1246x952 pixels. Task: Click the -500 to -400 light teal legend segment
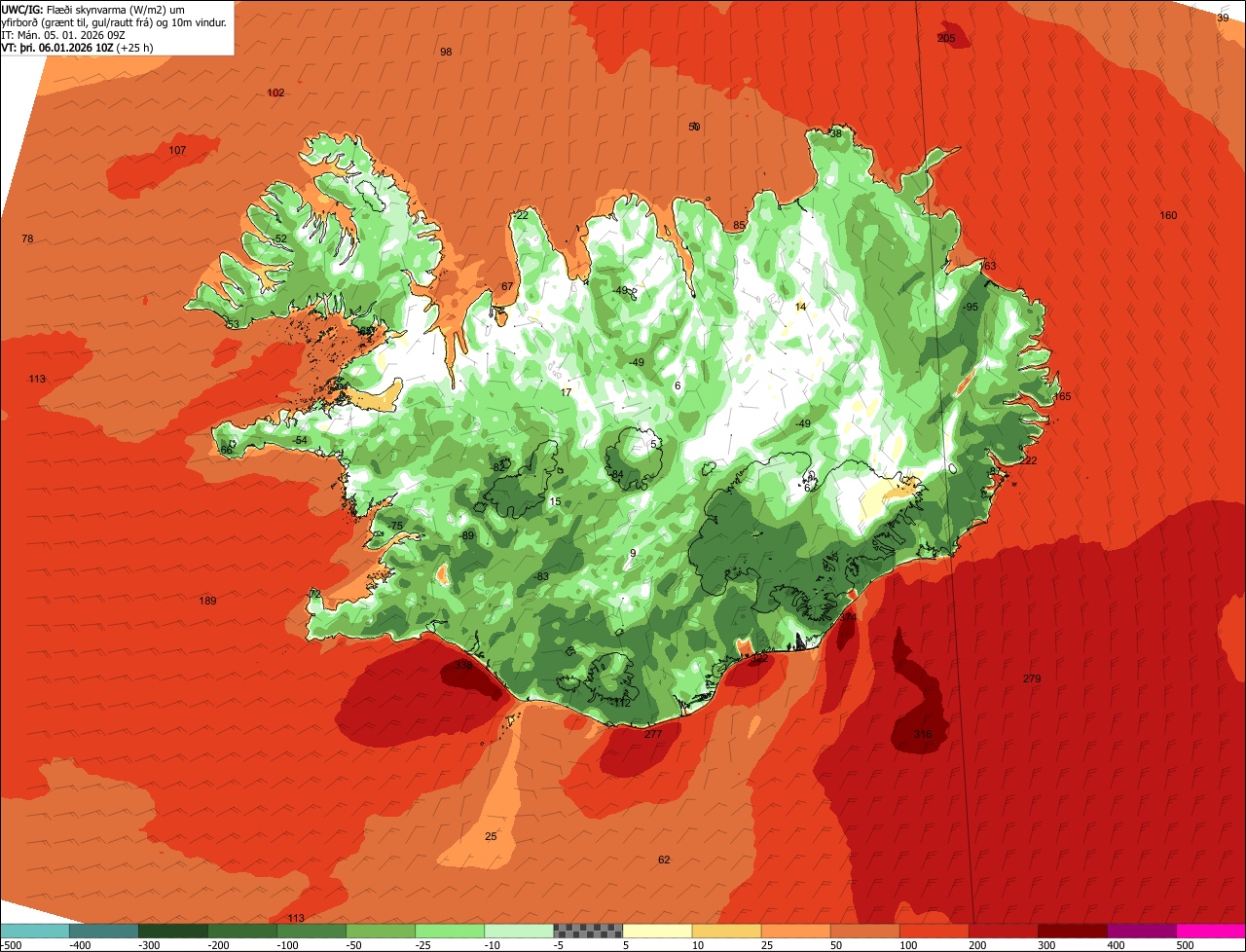(x=34, y=930)
